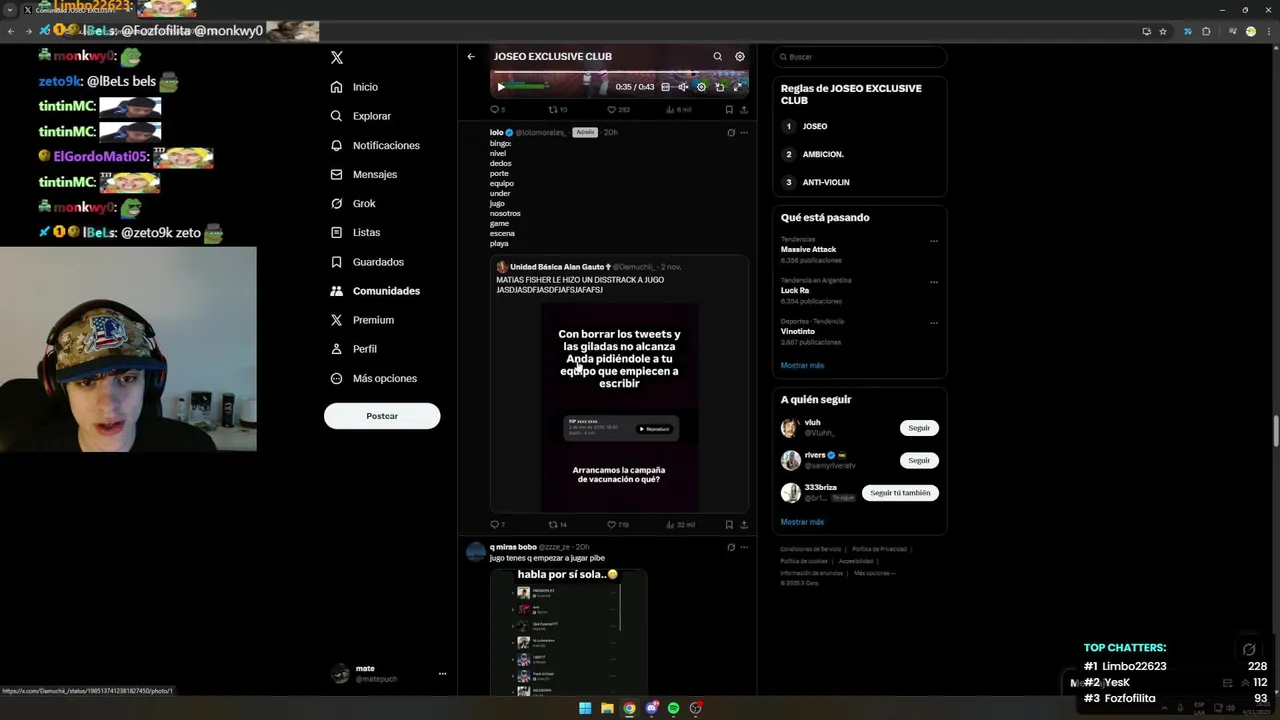
Task: Open the video player settings gear
Action: pos(701,87)
